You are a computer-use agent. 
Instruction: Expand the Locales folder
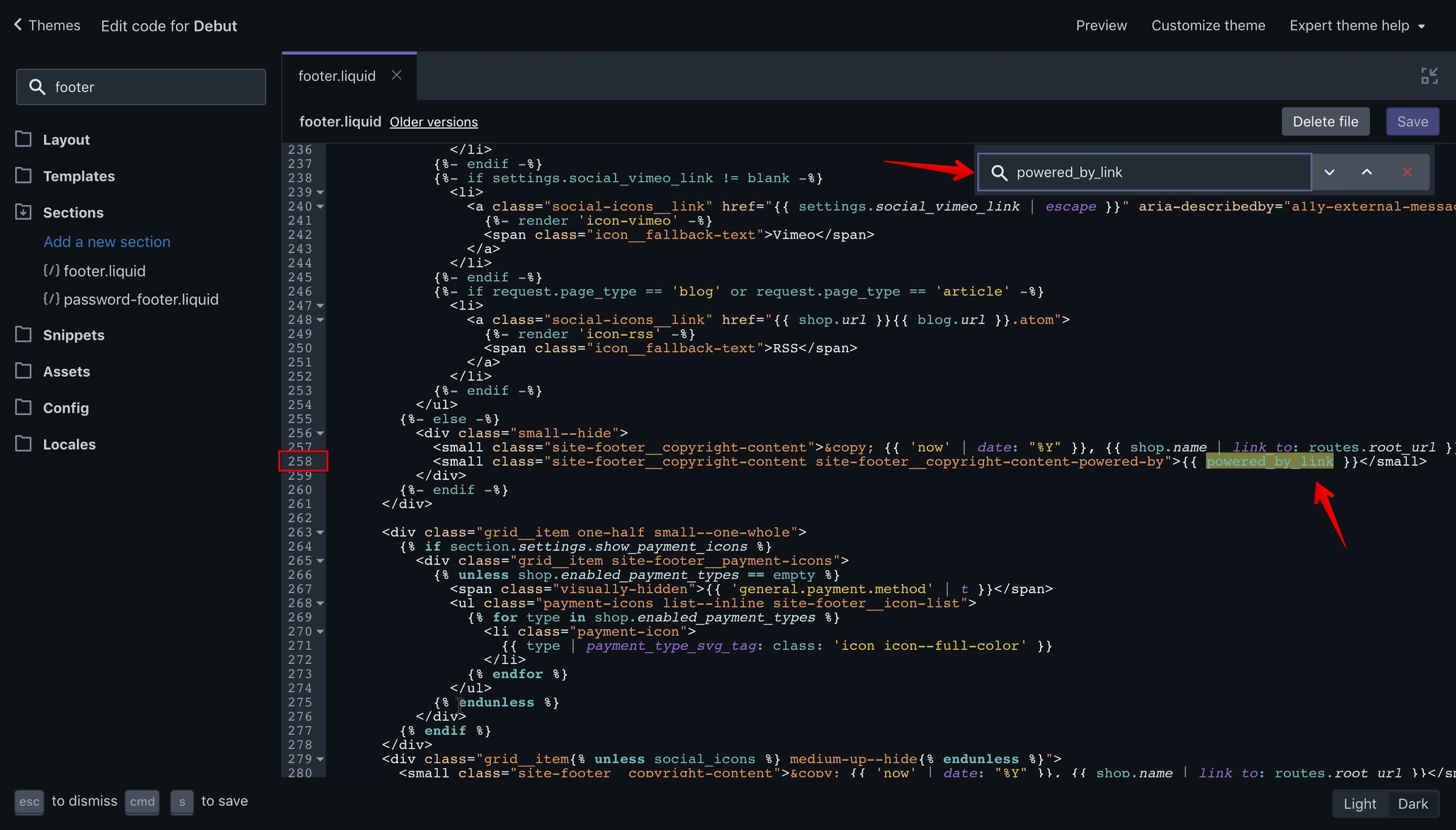69,445
